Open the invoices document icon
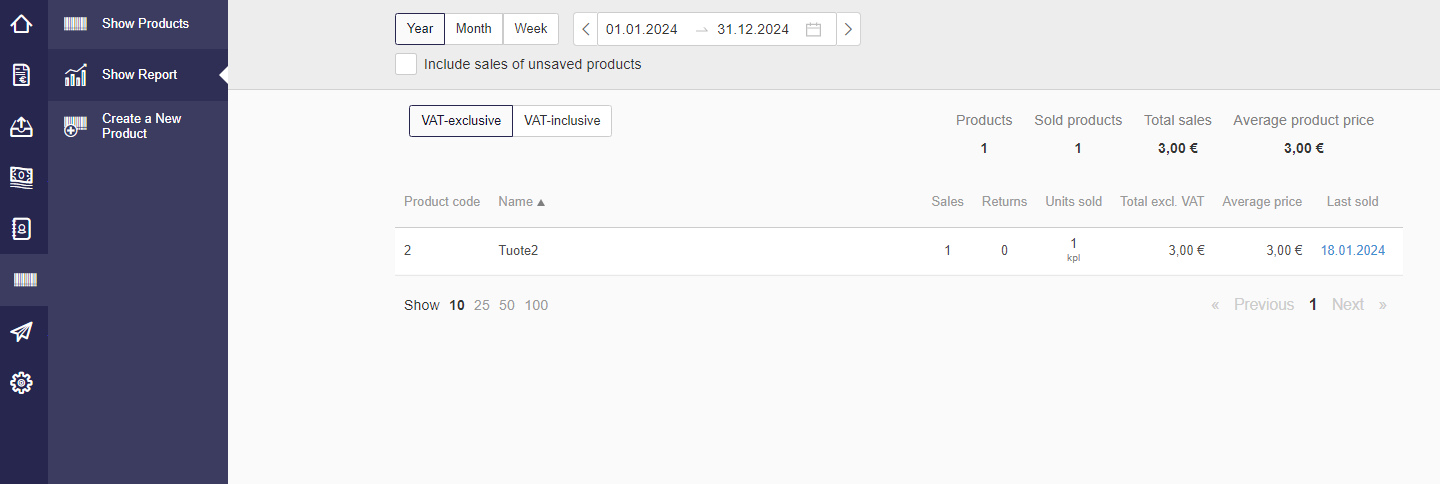 (22, 75)
